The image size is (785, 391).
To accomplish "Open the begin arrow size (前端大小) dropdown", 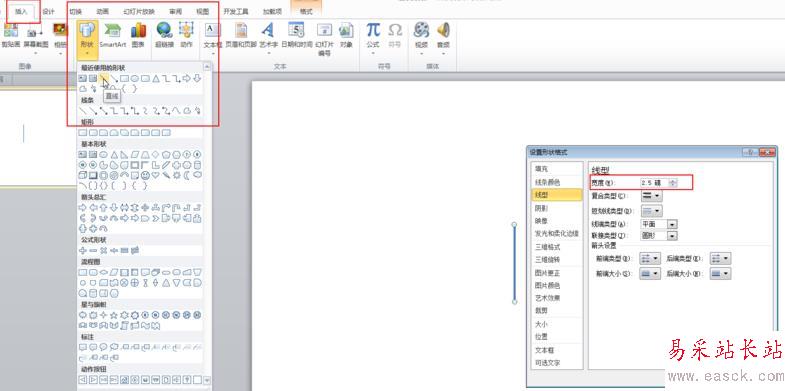I will click(650, 274).
